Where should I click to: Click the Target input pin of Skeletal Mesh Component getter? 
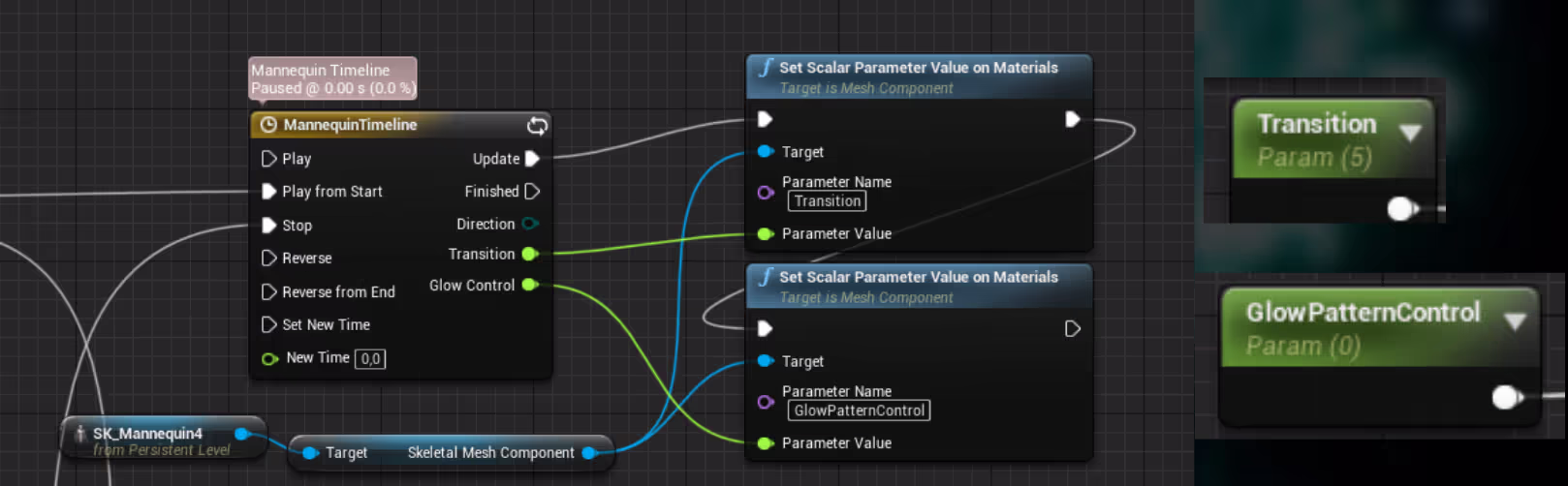[310, 452]
